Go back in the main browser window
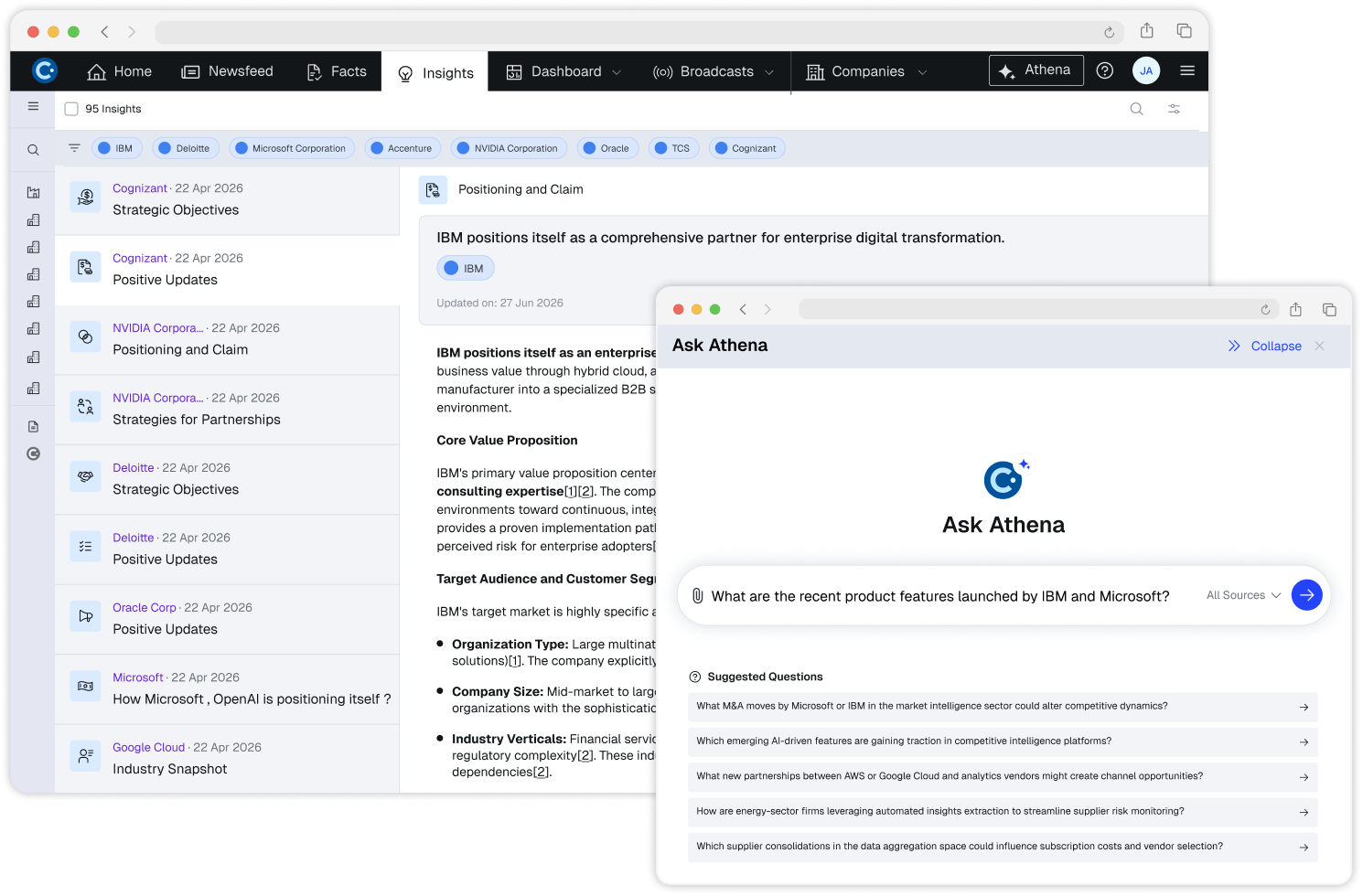Image resolution: width=1363 pixels, height=896 pixels. click(x=105, y=32)
